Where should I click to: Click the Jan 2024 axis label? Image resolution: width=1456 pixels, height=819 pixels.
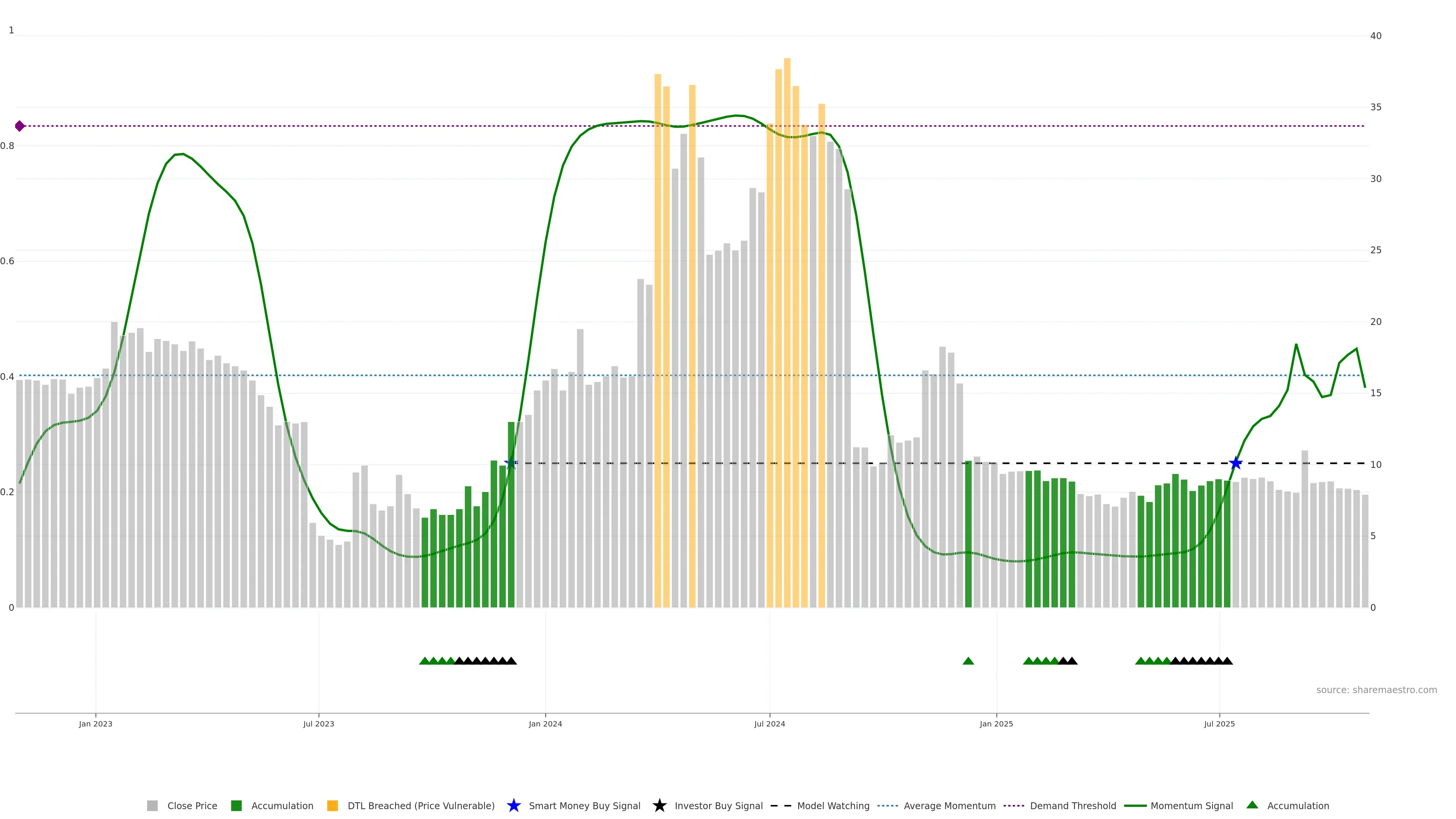point(545,723)
